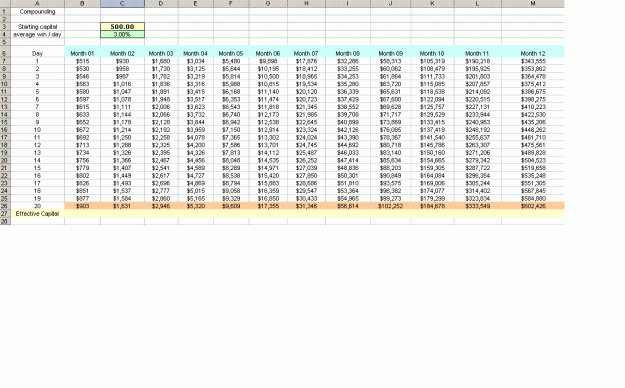Select the green 3.00% average win cell

point(122,34)
